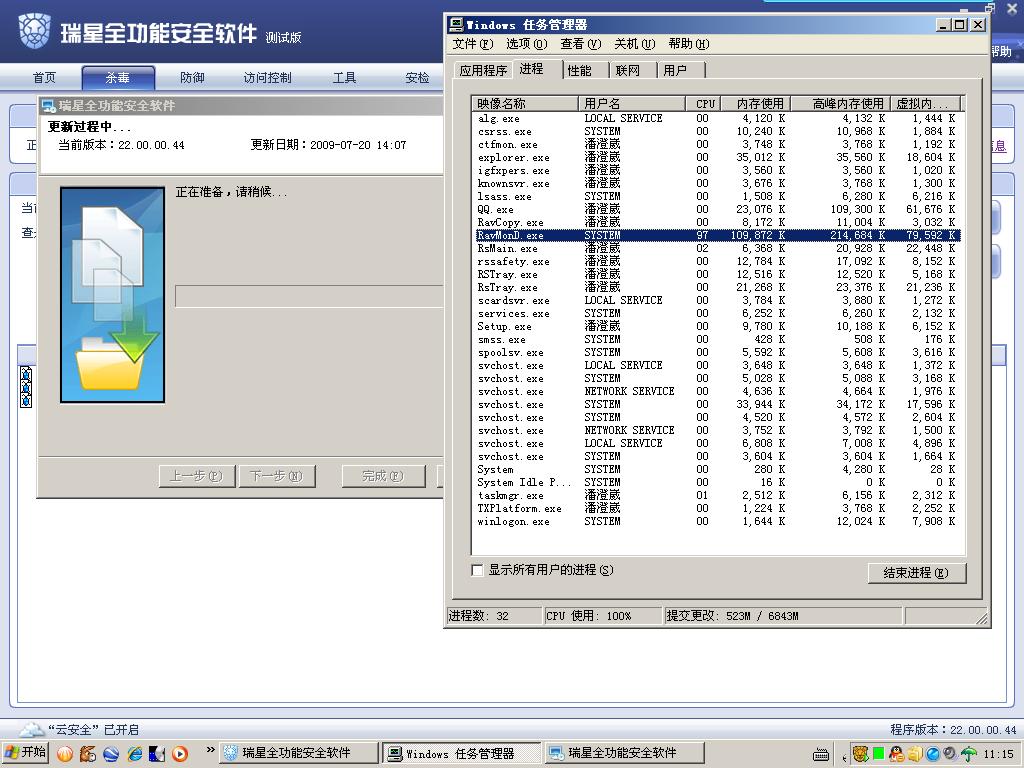This screenshot has height=768, width=1024.
Task: Go to the 首页 tab in Rising
Action: [x=44, y=78]
